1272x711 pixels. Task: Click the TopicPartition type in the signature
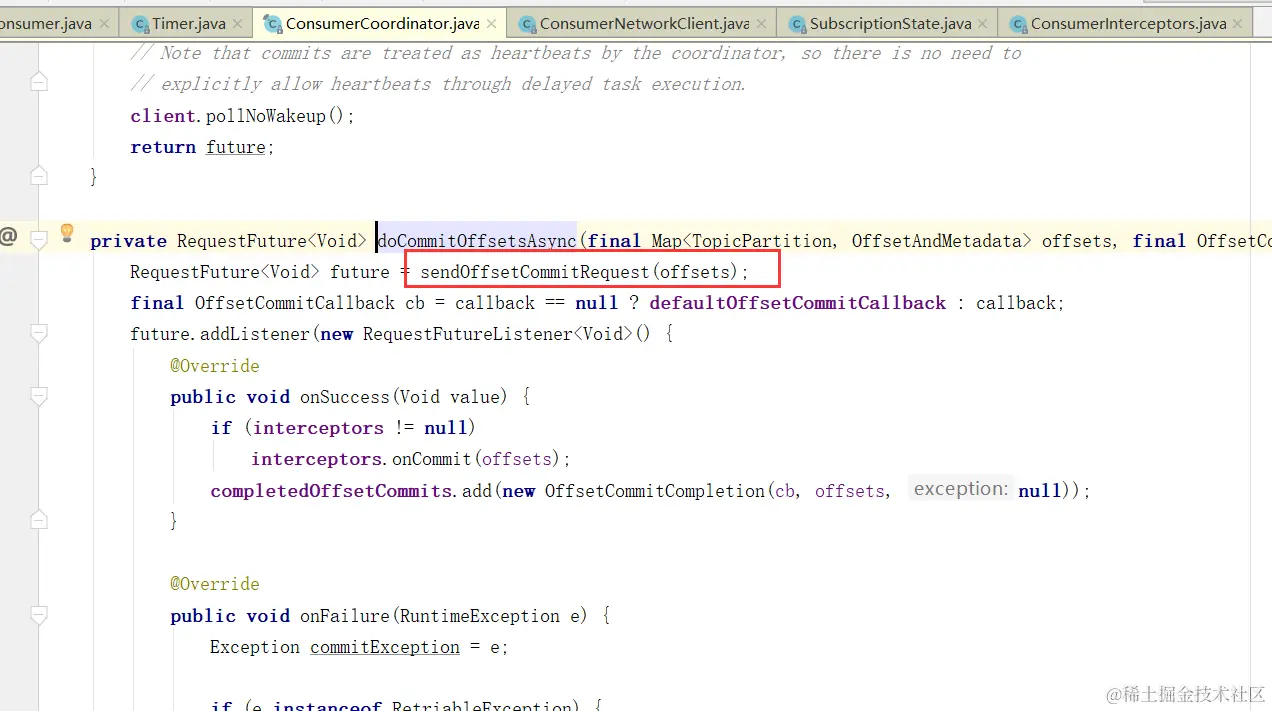pyautogui.click(x=762, y=240)
